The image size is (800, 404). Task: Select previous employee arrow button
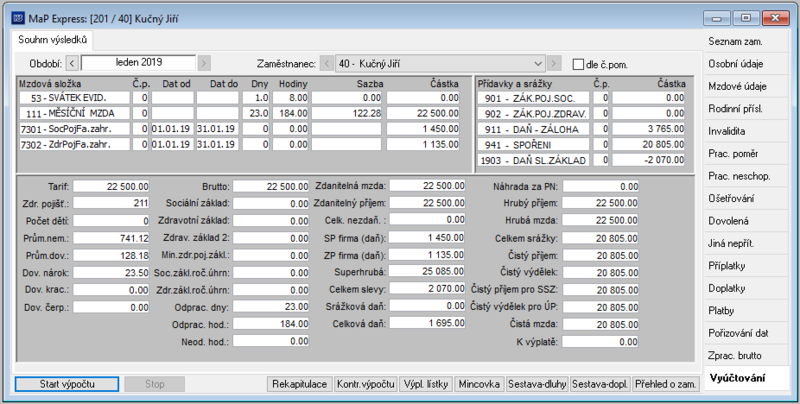tap(327, 64)
